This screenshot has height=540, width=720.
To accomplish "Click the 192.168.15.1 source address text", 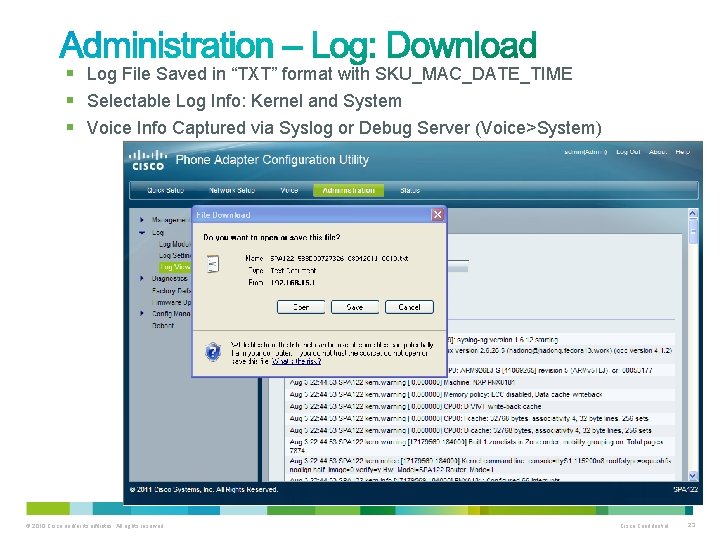I will (x=292, y=282).
